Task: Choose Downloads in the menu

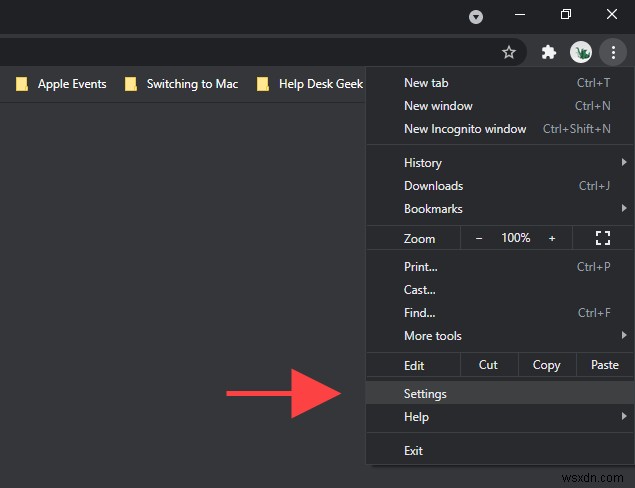Action: [434, 186]
